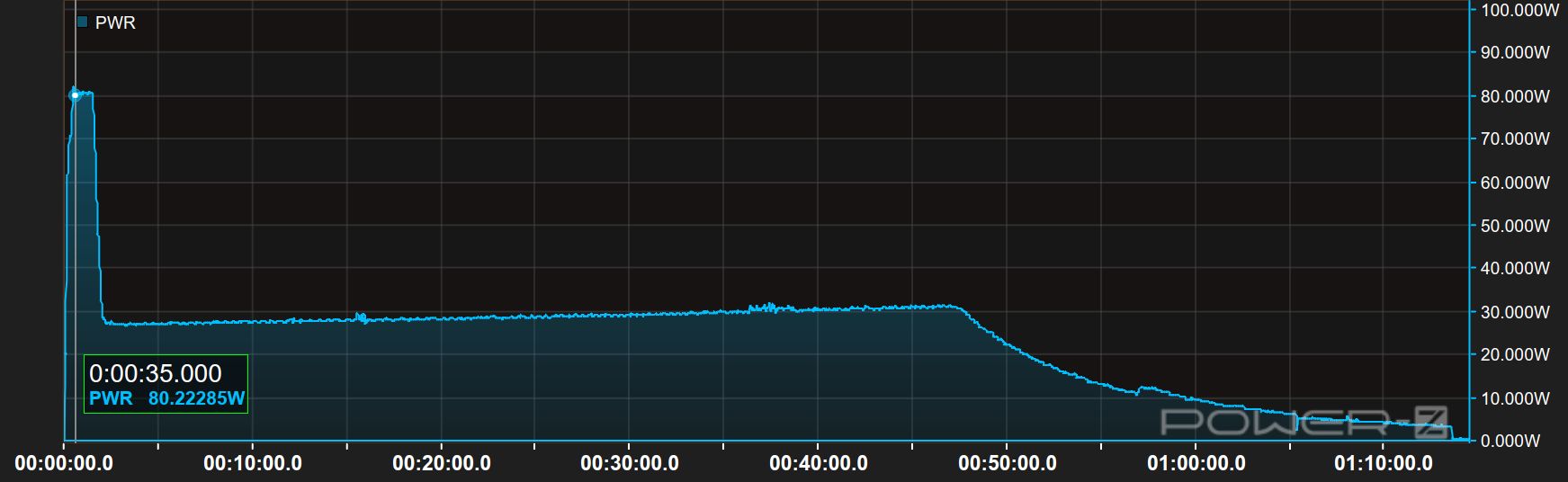Viewport: 1568px width, 482px height.
Task: Click the POWER-Z watermark logo
Action: coord(1304,423)
